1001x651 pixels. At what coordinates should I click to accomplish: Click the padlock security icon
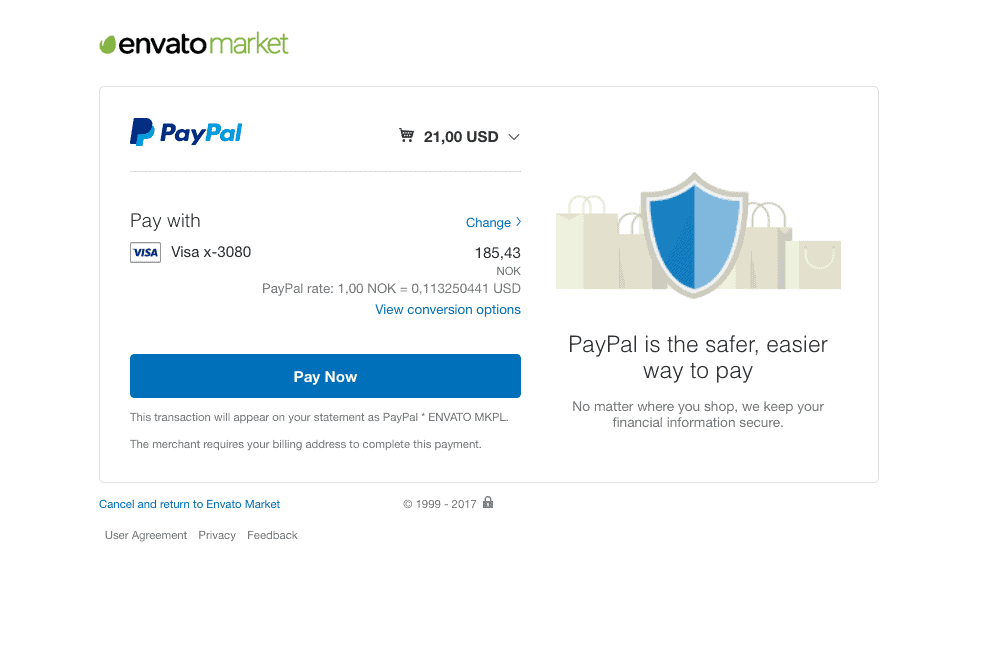click(x=488, y=502)
